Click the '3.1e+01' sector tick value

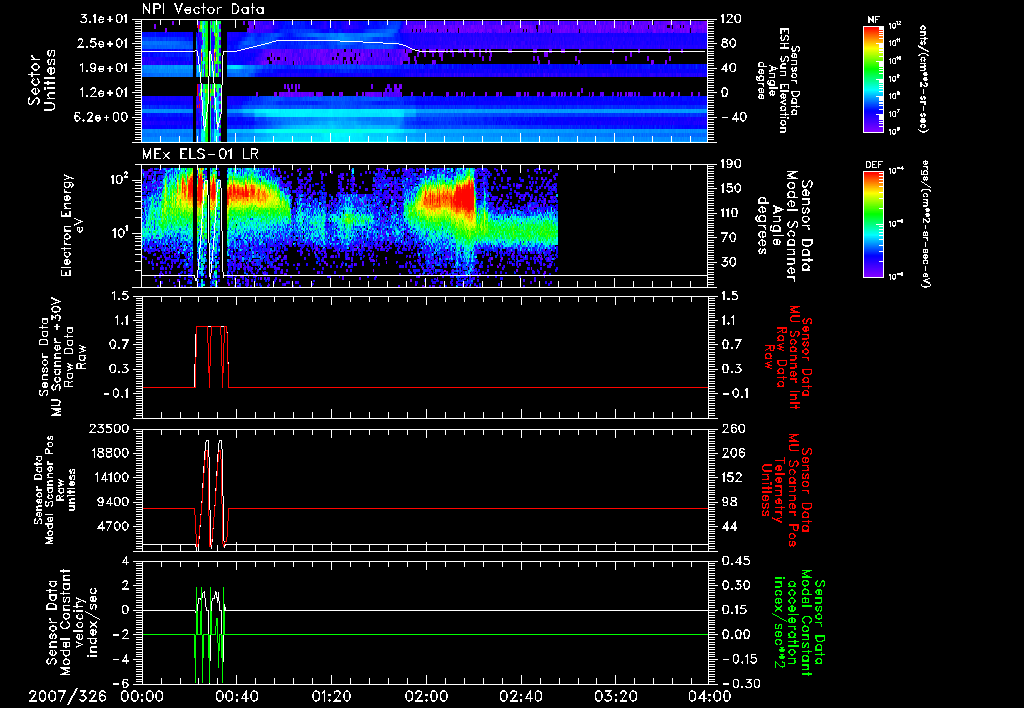click(x=104, y=19)
